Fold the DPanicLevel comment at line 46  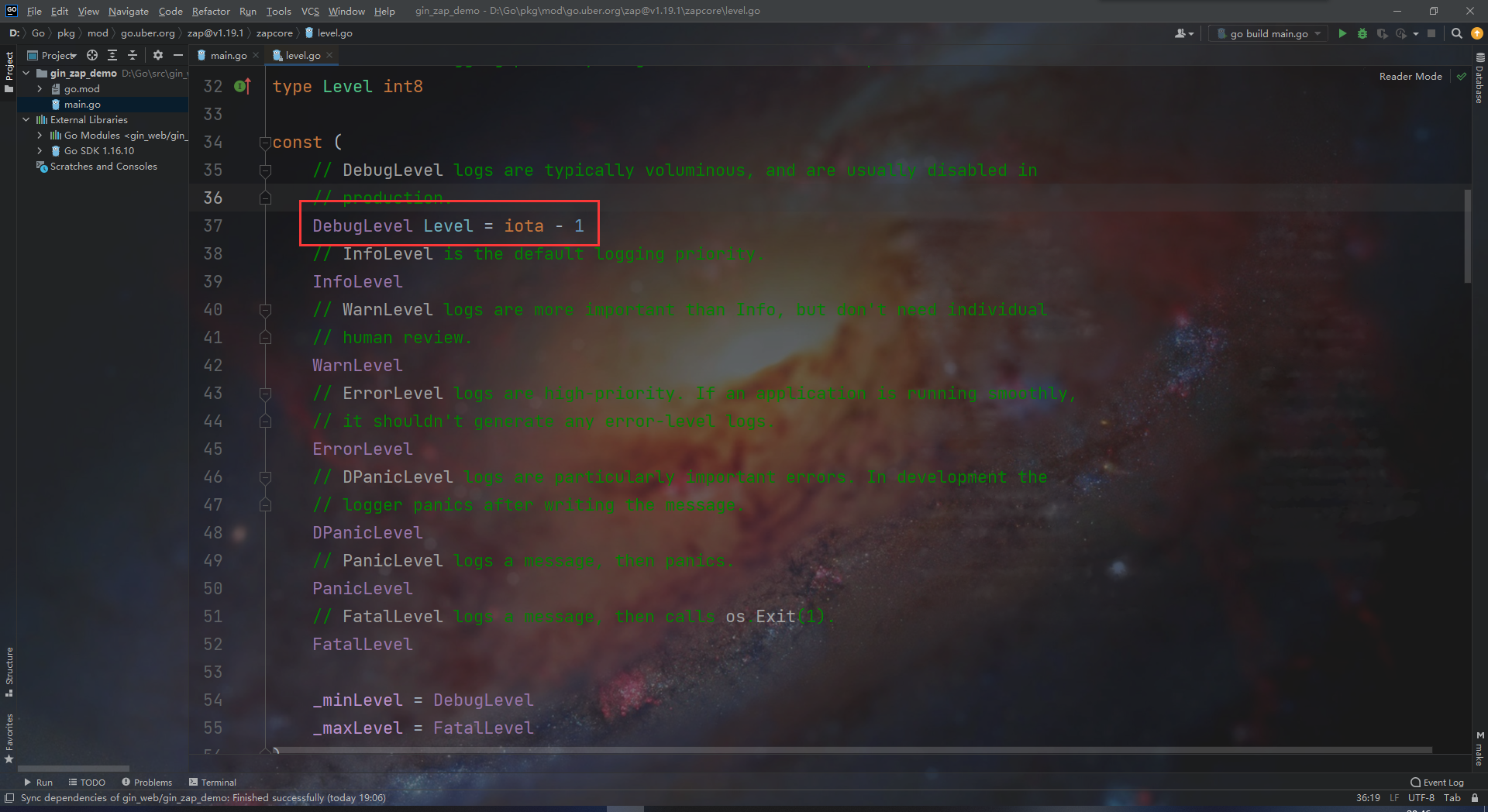[x=265, y=477]
